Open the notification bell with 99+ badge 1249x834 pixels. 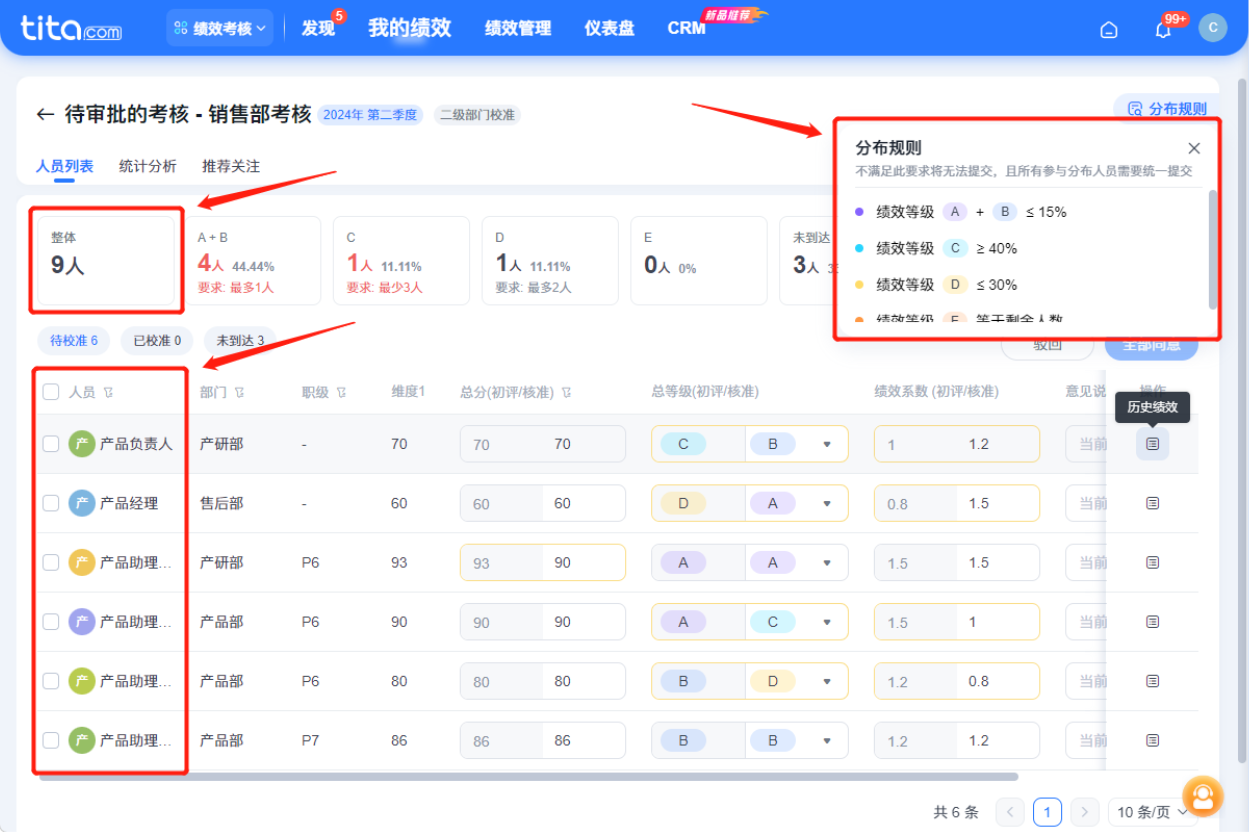[x=1161, y=29]
